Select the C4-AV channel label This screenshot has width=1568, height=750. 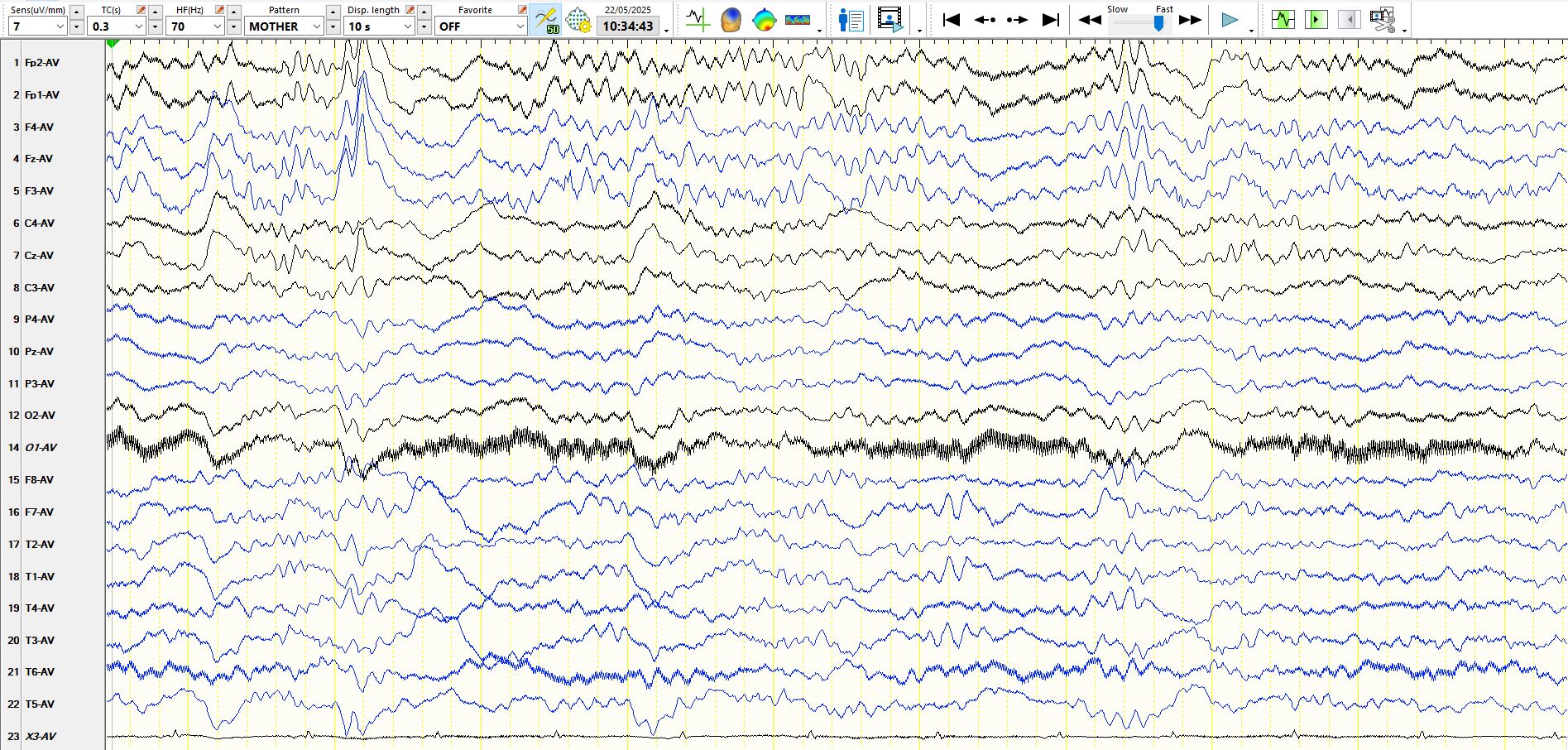click(40, 224)
